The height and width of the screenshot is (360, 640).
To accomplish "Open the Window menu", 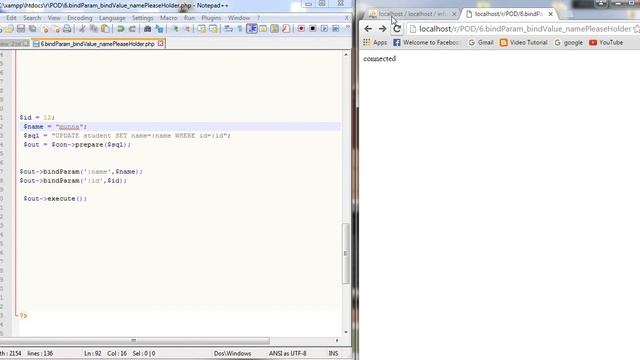I will 239,18.
